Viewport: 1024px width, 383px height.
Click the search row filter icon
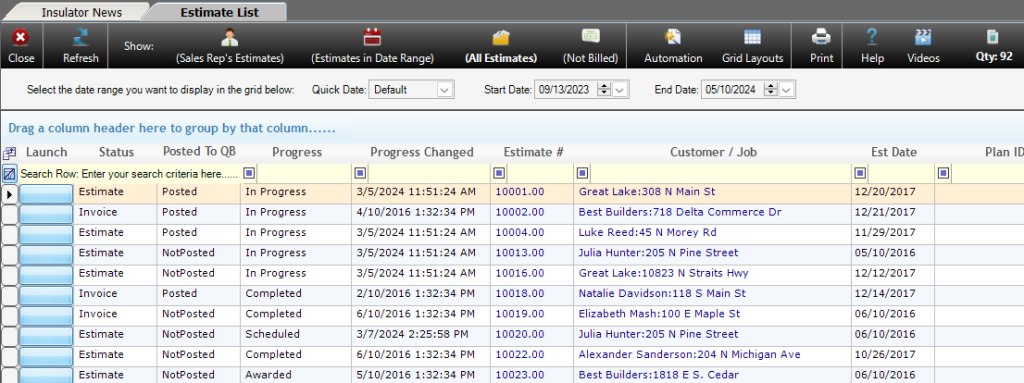coord(9,174)
